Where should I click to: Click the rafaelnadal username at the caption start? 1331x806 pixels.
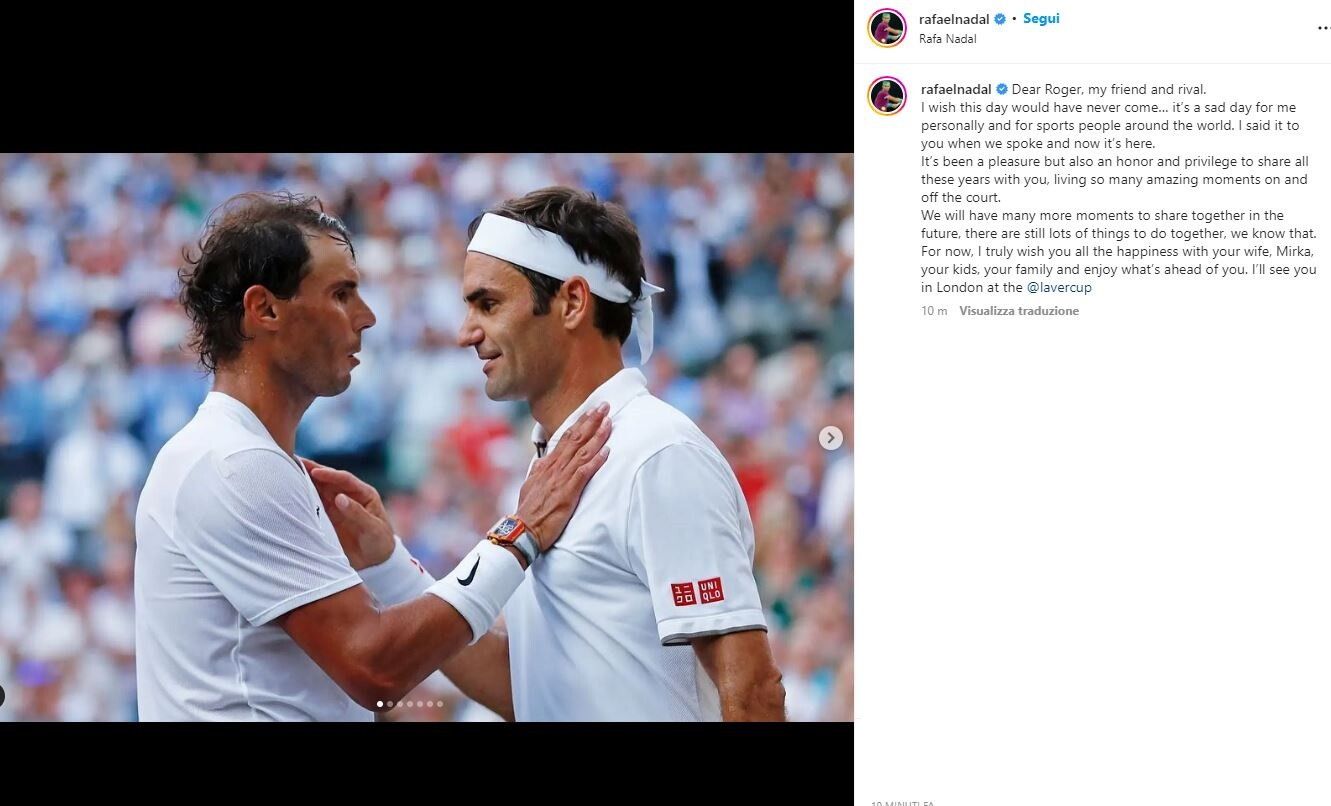(x=956, y=90)
